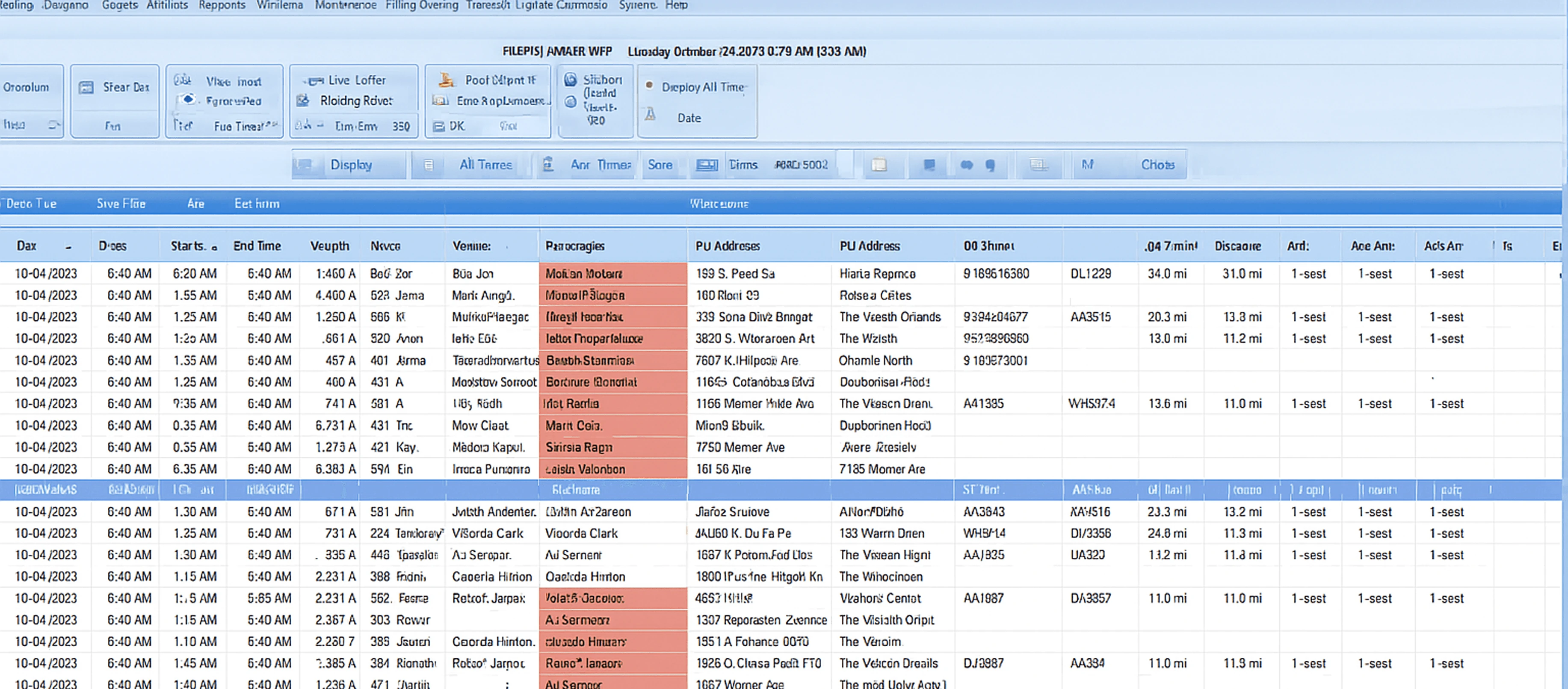Open the Filling Overing menu
1568x689 pixels.
pyautogui.click(x=421, y=6)
